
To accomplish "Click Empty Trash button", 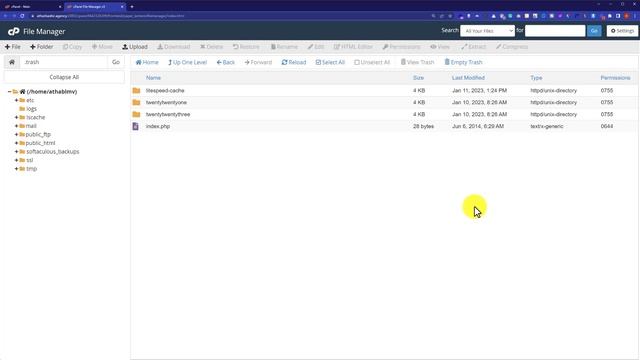I will [463, 62].
